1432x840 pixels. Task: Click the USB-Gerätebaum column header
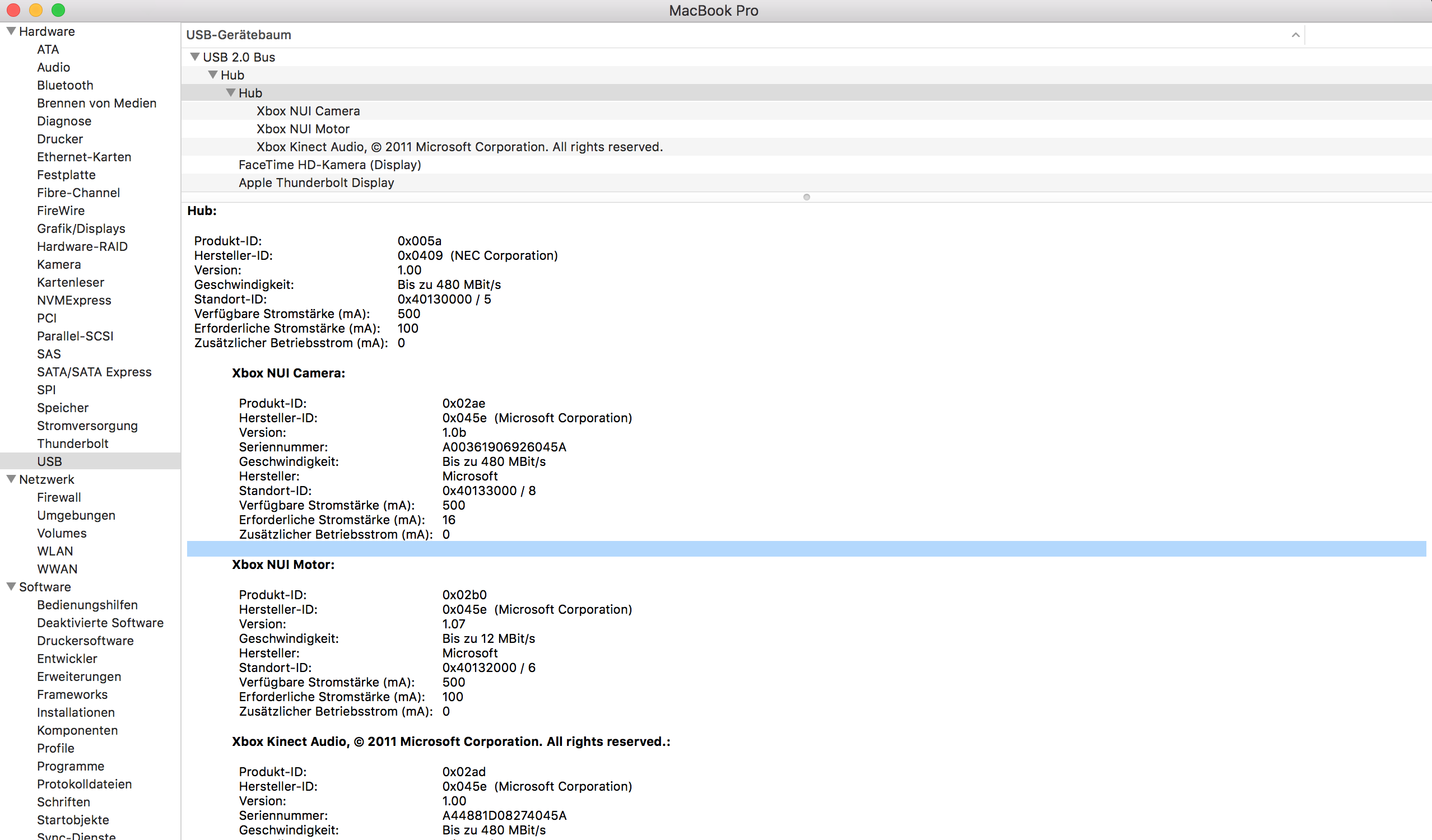(743, 35)
